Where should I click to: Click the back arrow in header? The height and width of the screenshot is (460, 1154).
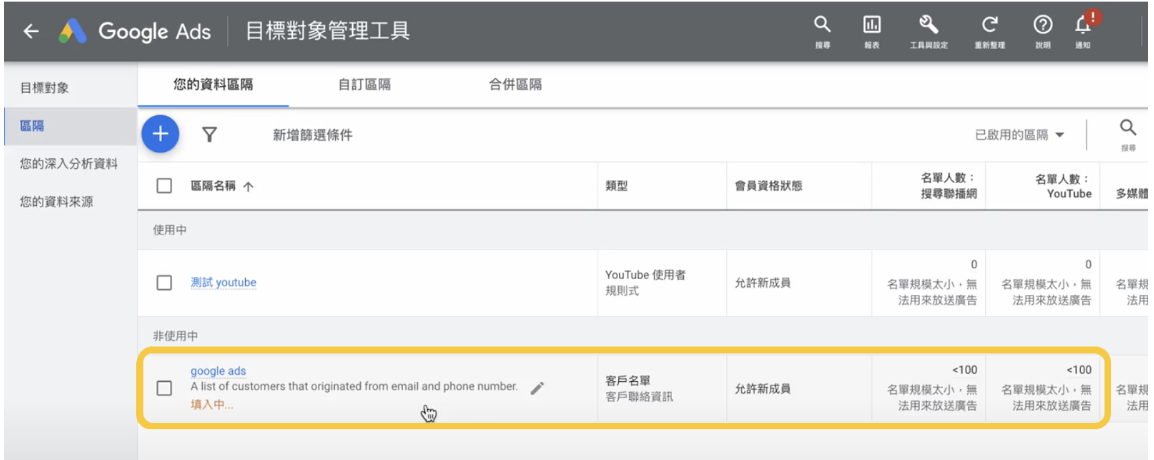tap(31, 31)
